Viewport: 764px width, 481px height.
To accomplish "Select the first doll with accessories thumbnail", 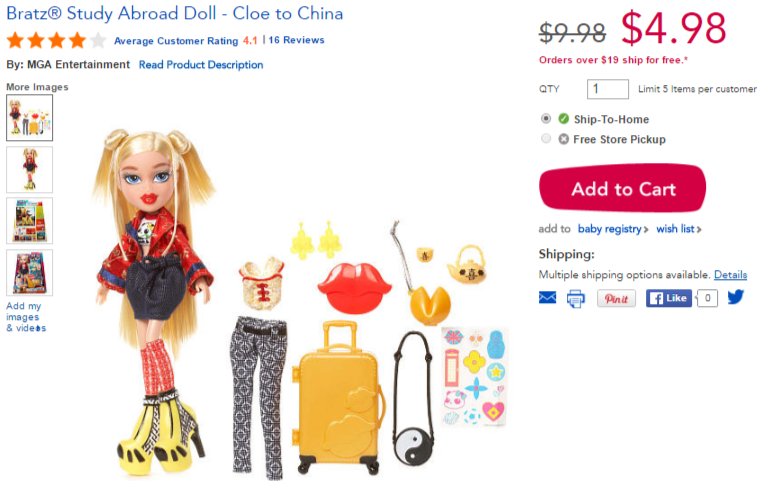I will 29,117.
